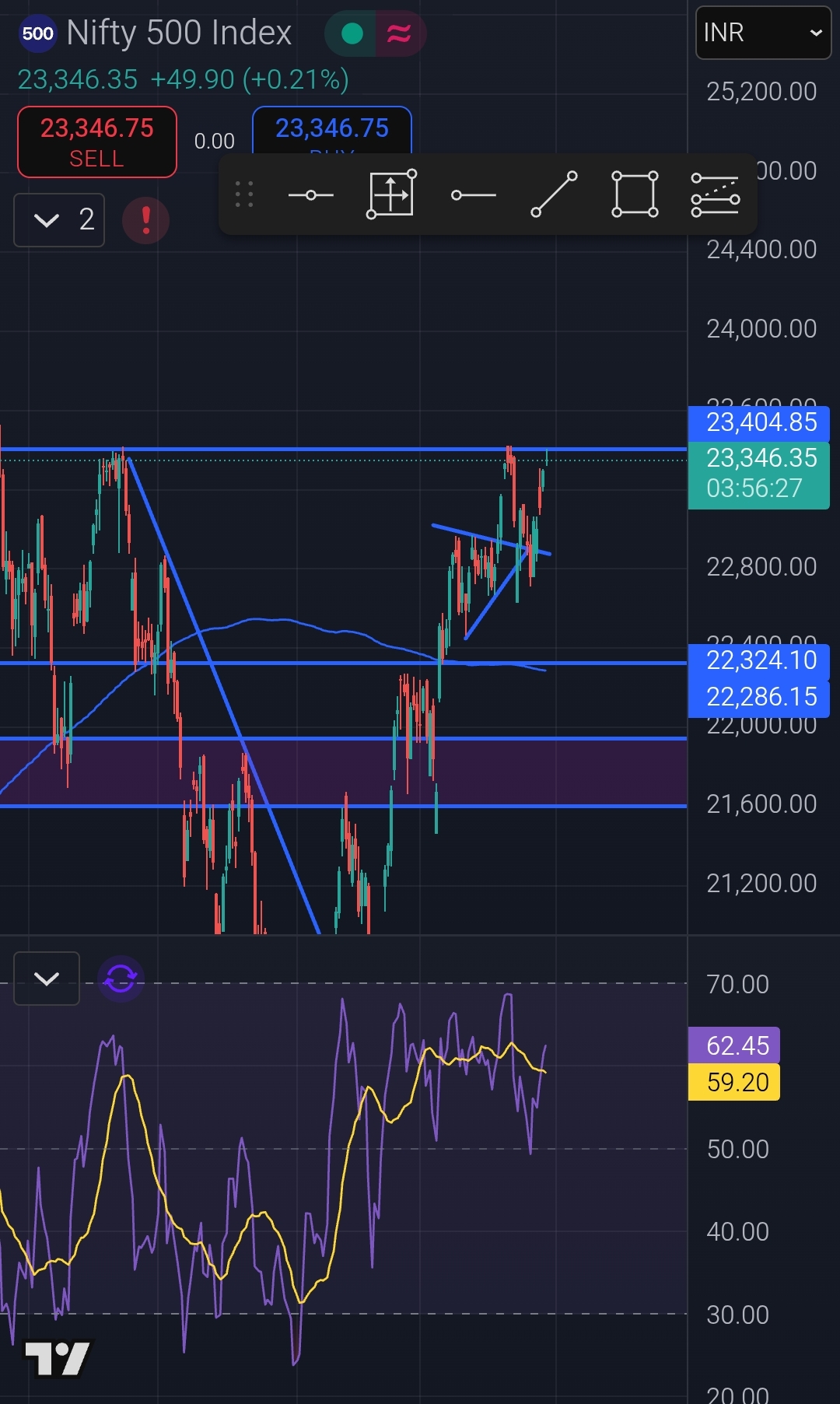Open the INR currency dropdown
This screenshot has width=840, height=1404.
762,33
